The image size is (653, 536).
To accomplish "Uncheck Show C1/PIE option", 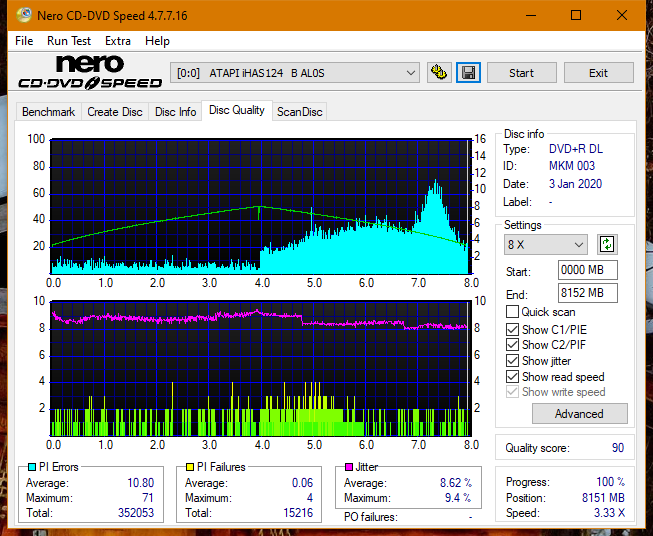I will click(512, 329).
